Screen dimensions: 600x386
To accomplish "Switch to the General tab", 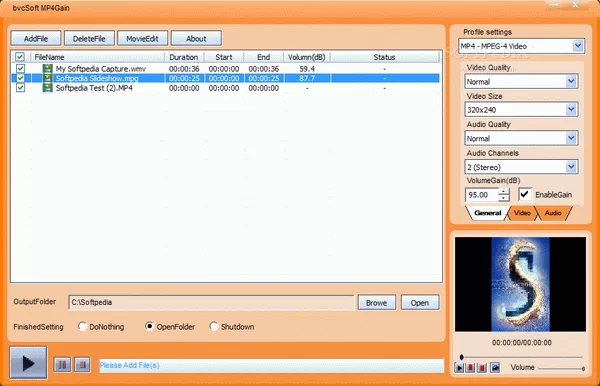I will click(x=488, y=213).
